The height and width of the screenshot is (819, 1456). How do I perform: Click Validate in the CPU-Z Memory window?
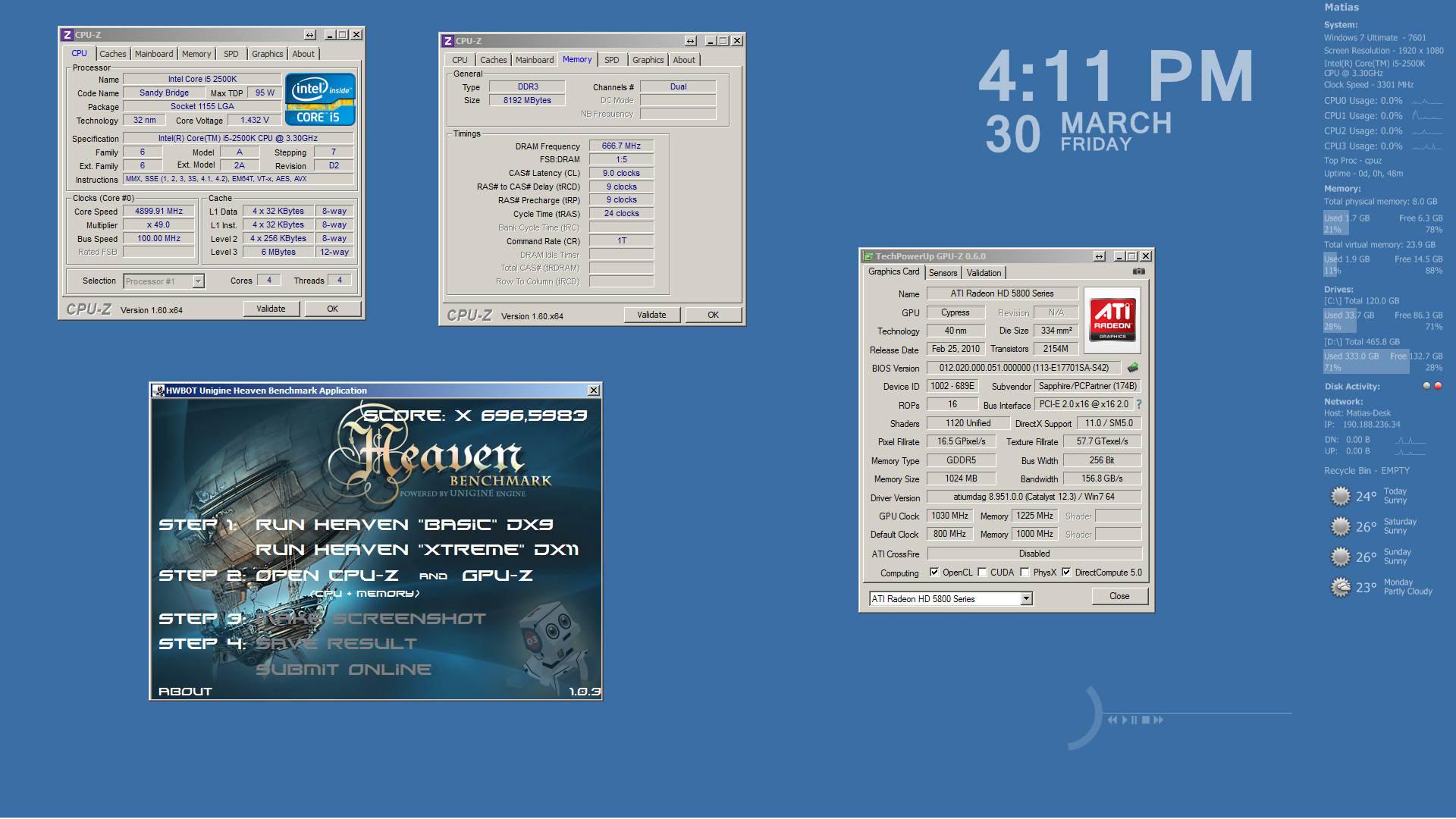651,315
